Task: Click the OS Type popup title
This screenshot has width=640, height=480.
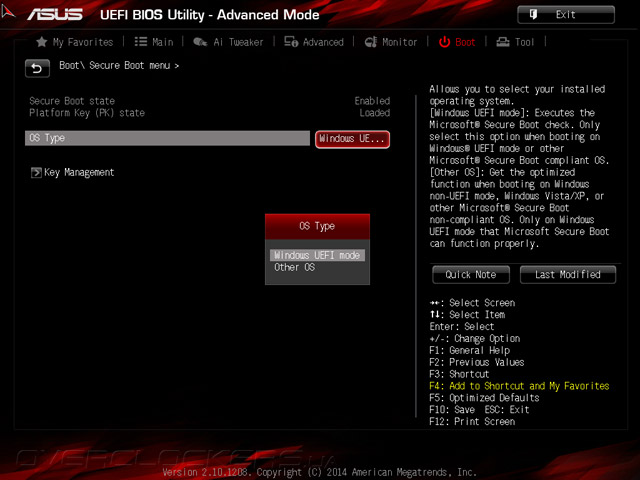Action: (x=317, y=226)
